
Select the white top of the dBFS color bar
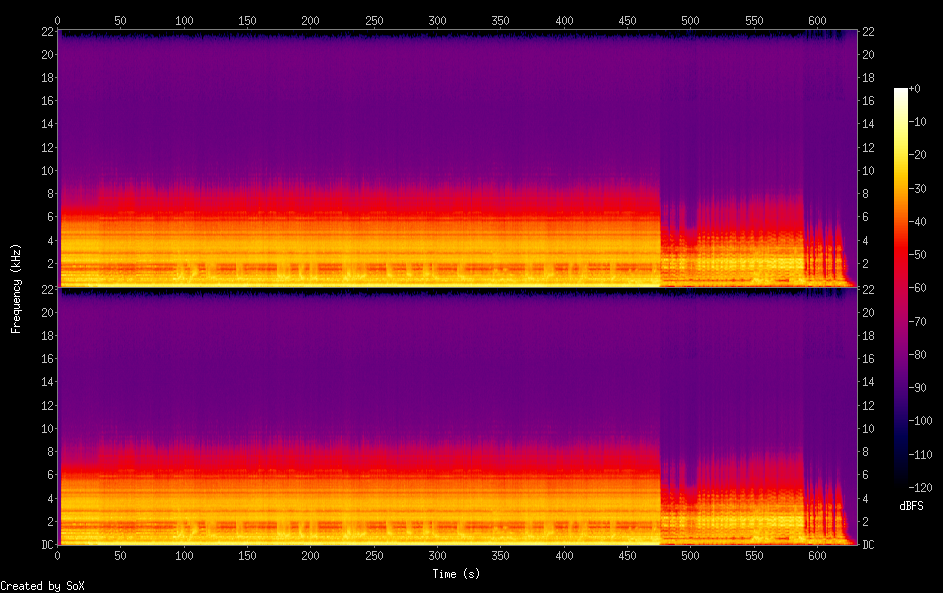pyautogui.click(x=901, y=92)
